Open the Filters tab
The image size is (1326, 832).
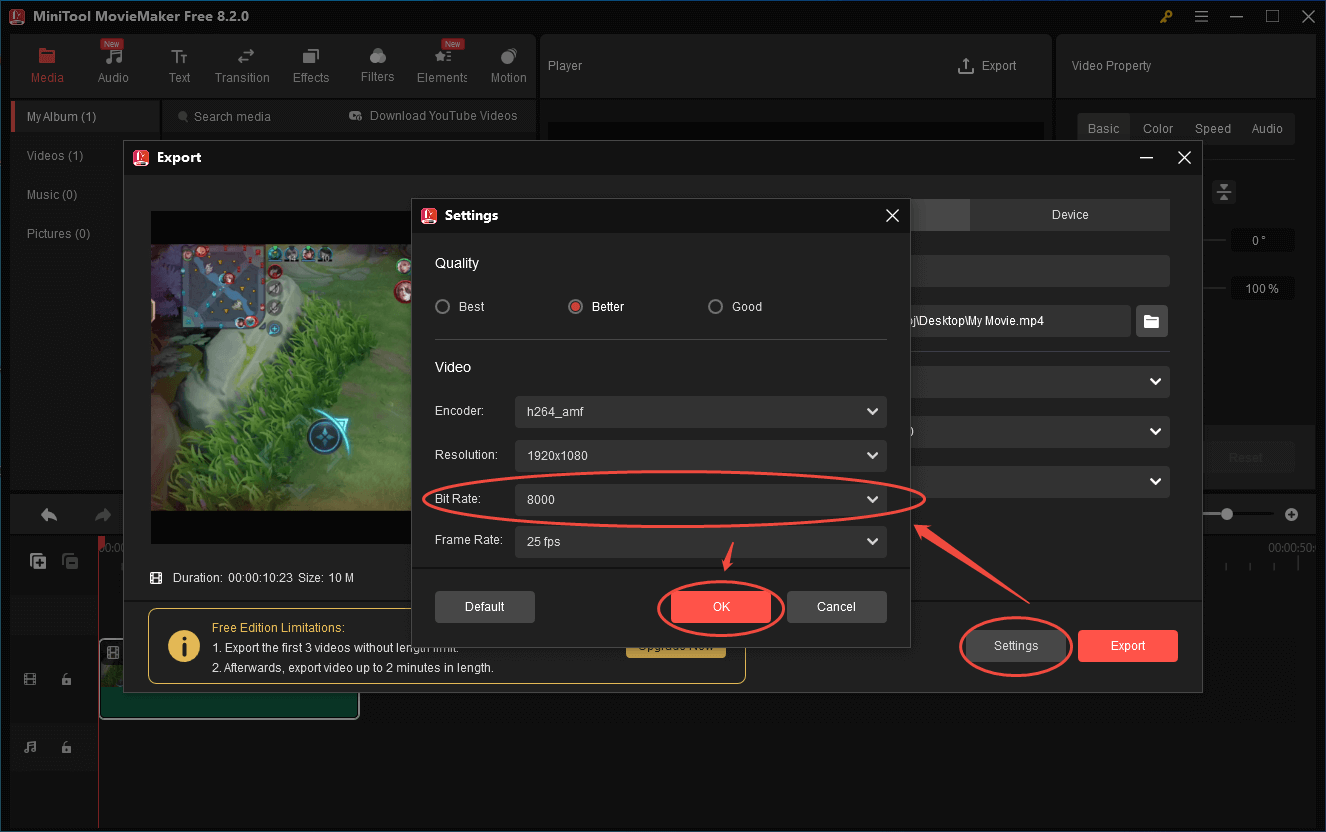pos(377,66)
